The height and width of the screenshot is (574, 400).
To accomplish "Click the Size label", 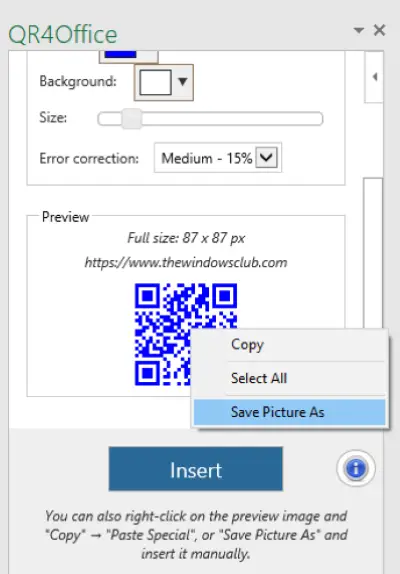I will (x=53, y=118).
